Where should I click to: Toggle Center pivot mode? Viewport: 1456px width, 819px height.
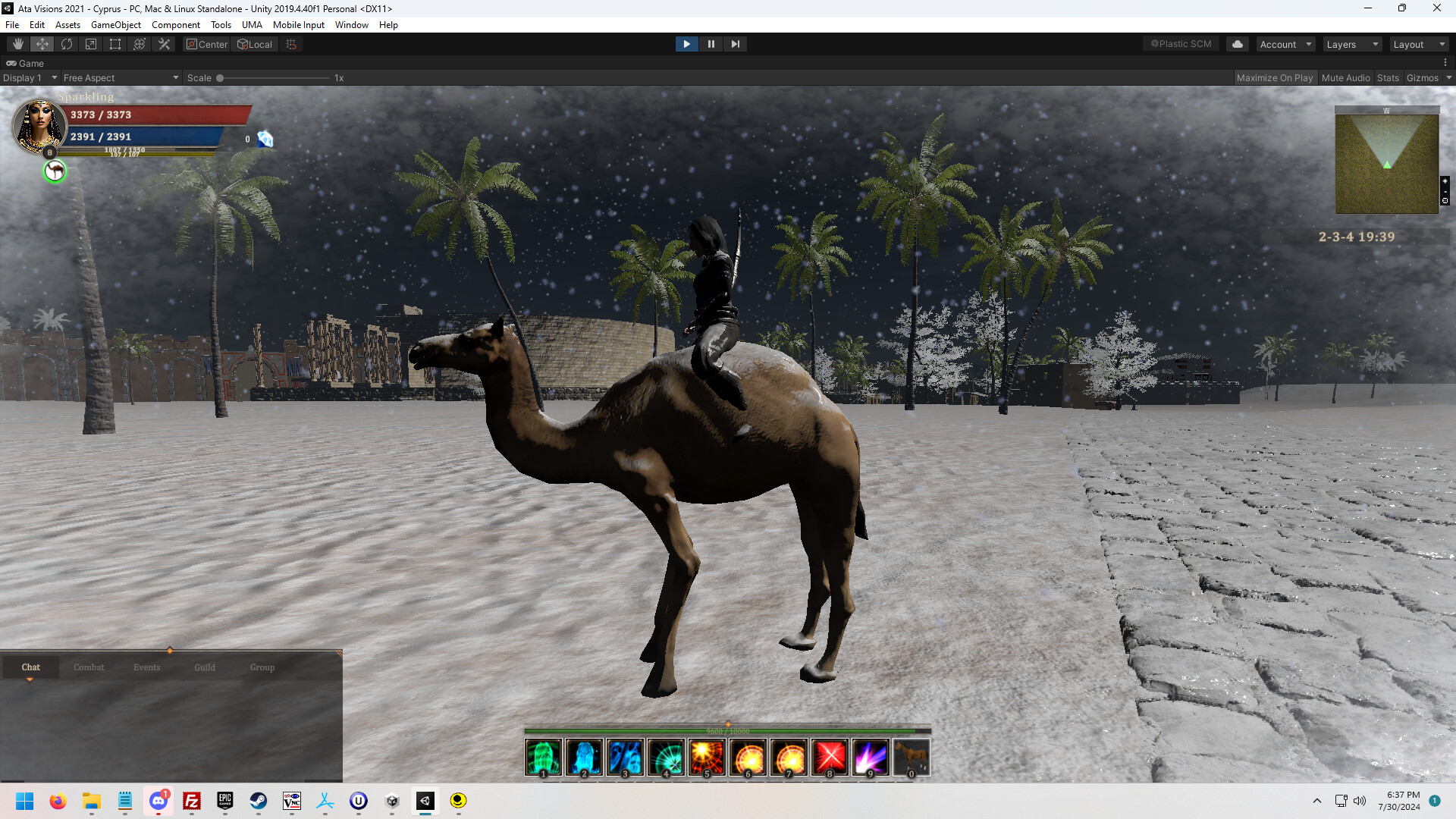coord(207,44)
